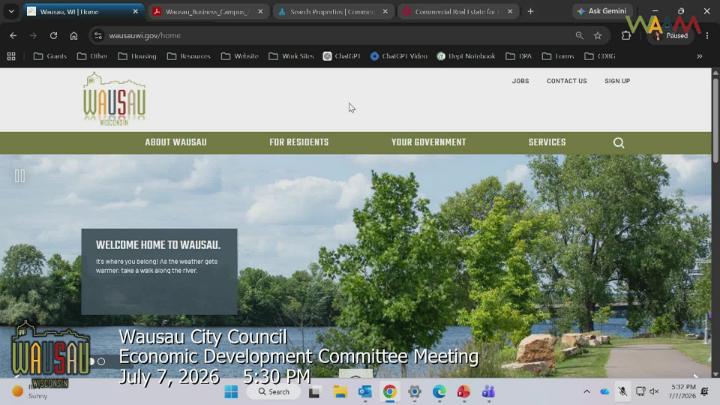Open Microsoft Edge from taskbar
The image size is (720, 405).
(439, 392)
